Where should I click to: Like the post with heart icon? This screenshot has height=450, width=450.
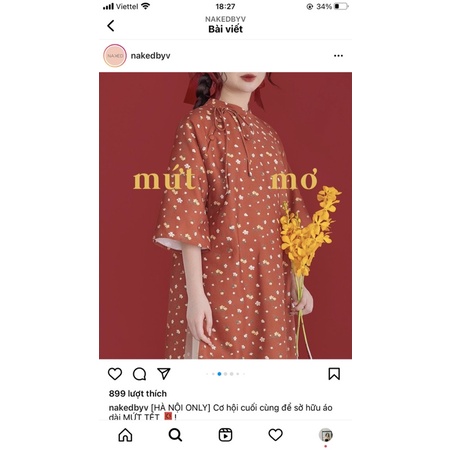pyautogui.click(x=115, y=374)
